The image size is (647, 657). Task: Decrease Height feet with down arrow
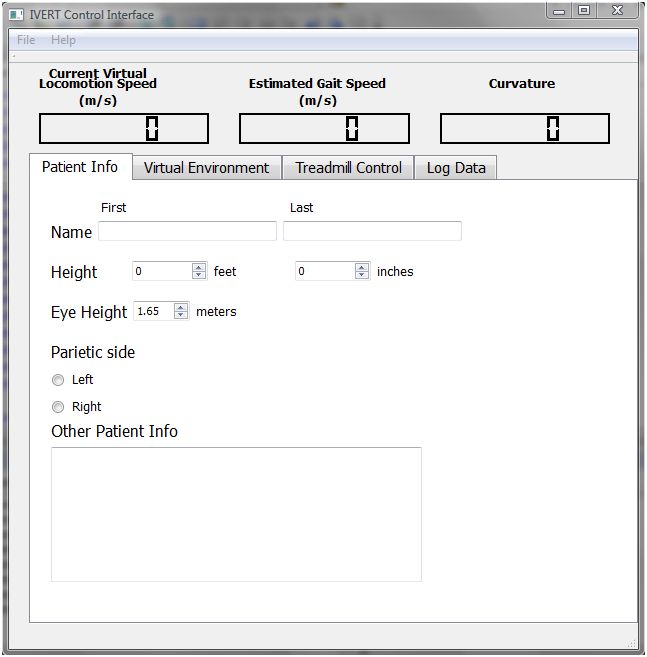(x=198, y=275)
